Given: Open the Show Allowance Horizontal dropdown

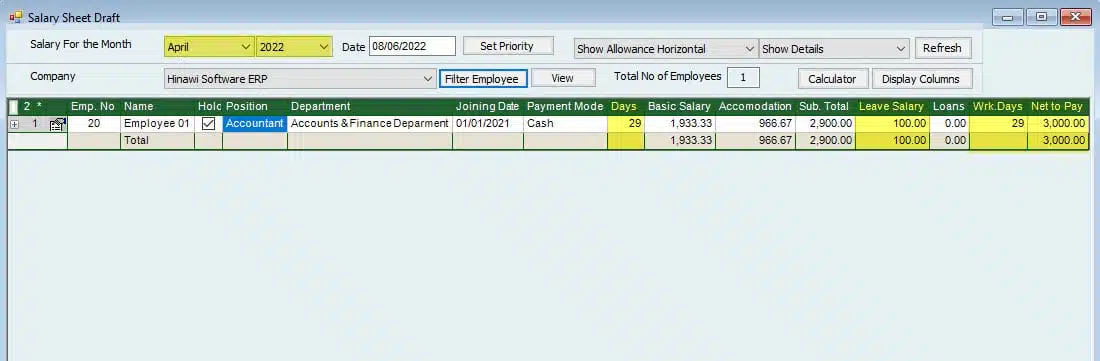Looking at the screenshot, I should click(666, 49).
